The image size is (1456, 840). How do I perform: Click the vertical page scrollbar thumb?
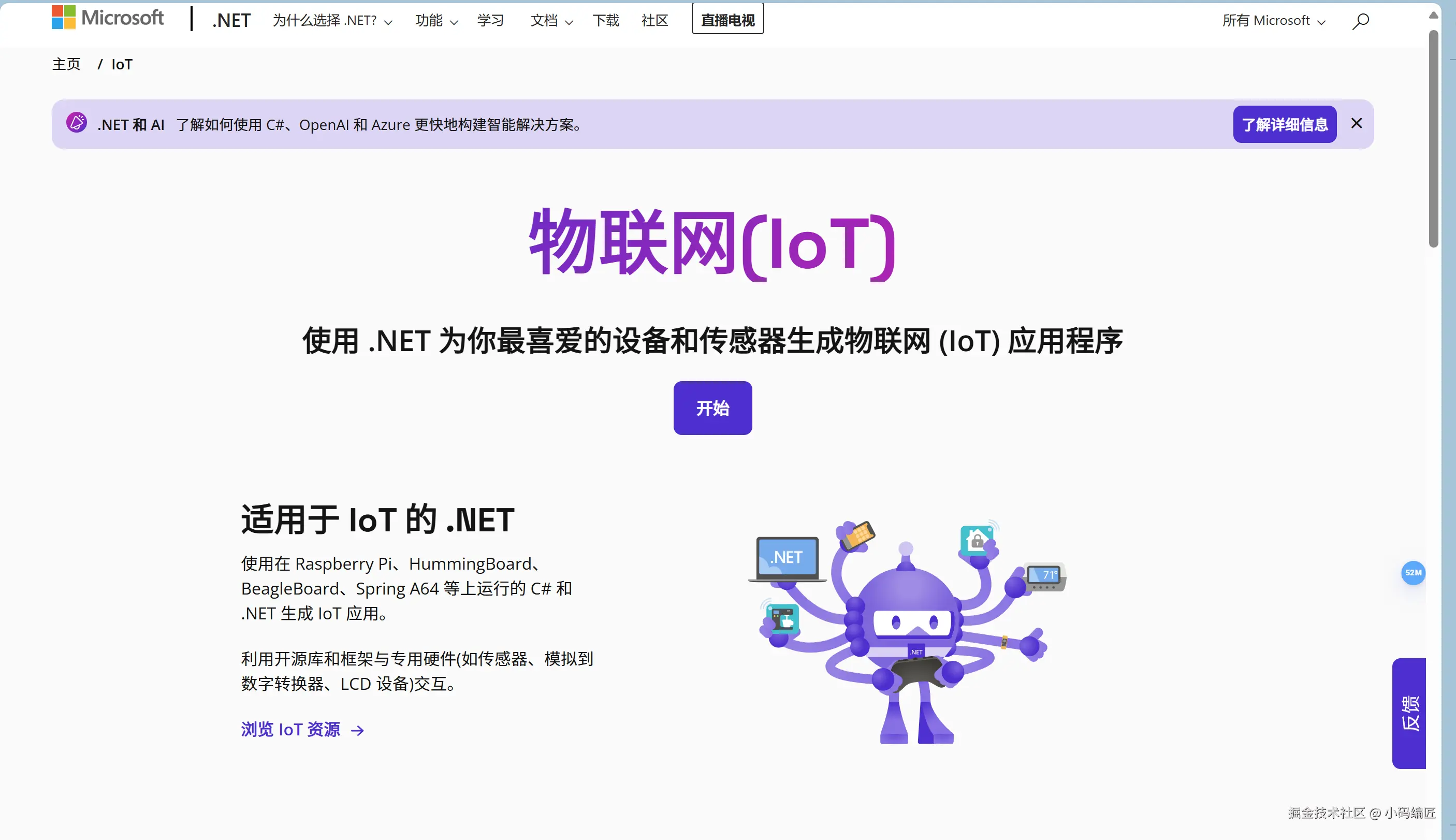point(1433,138)
